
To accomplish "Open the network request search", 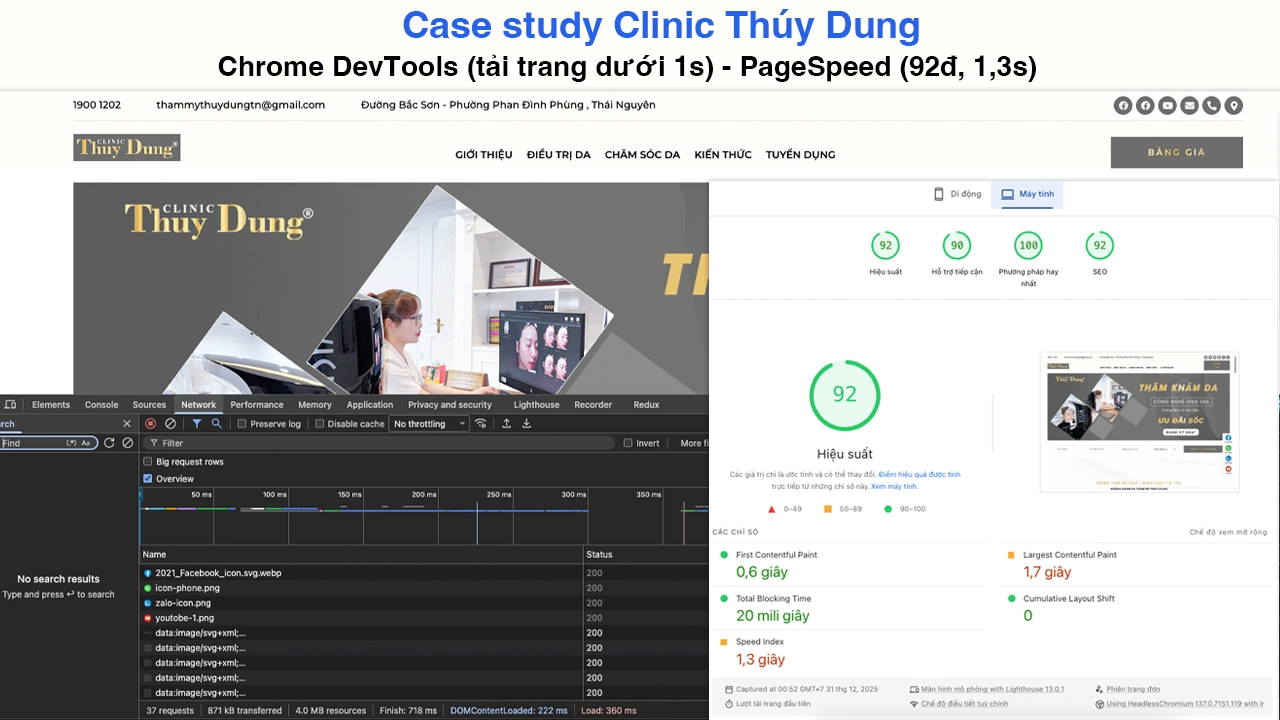I will [216, 423].
